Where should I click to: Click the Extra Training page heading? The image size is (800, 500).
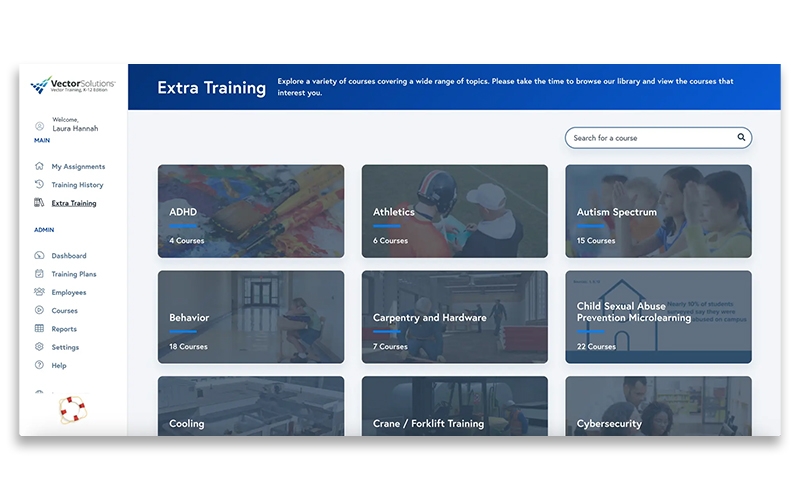pyautogui.click(x=211, y=88)
